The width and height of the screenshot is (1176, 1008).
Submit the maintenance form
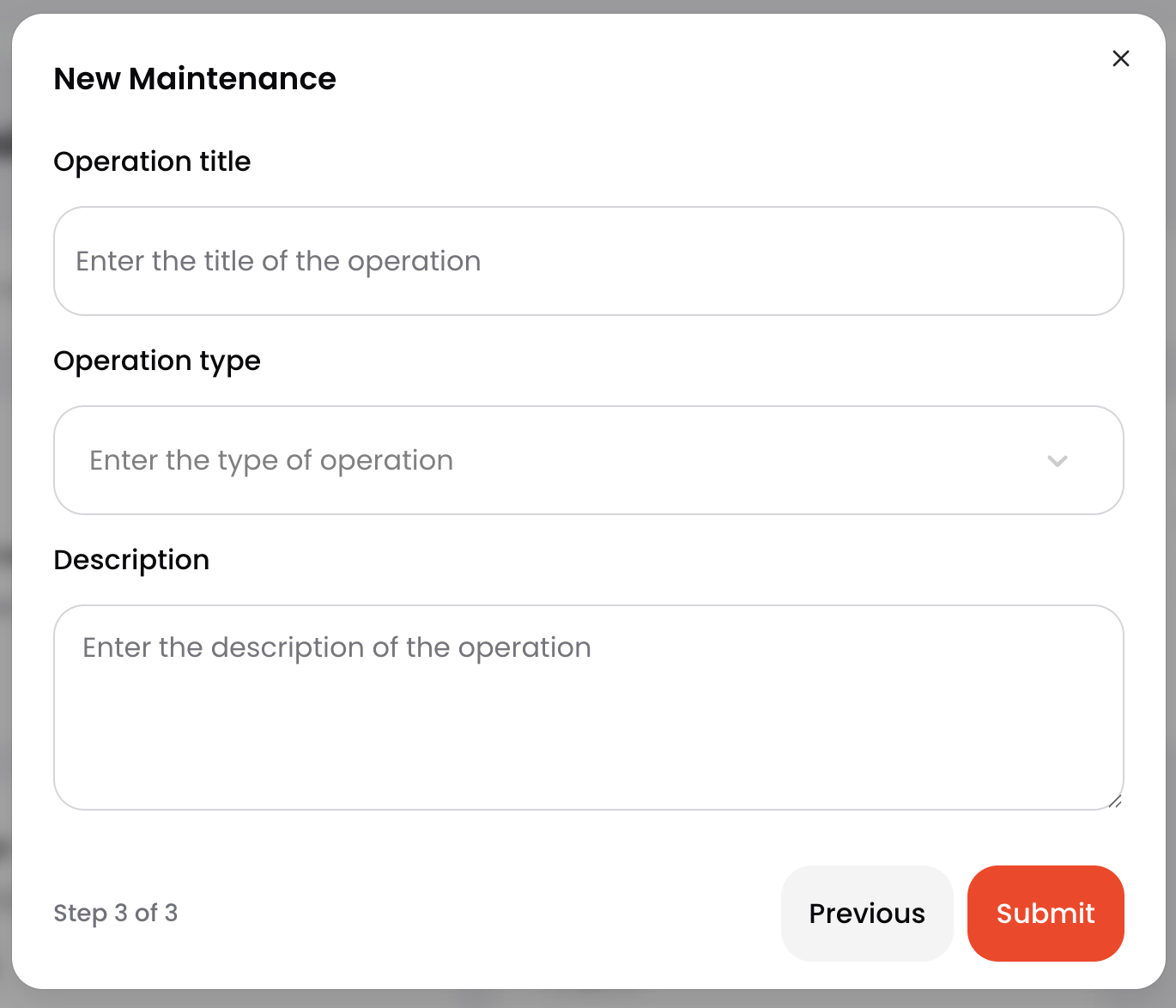click(x=1045, y=913)
